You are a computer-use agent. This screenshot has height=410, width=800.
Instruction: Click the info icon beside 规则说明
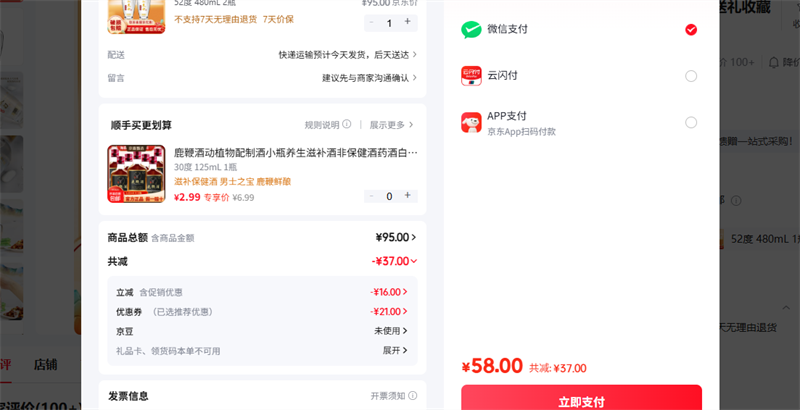(x=347, y=125)
